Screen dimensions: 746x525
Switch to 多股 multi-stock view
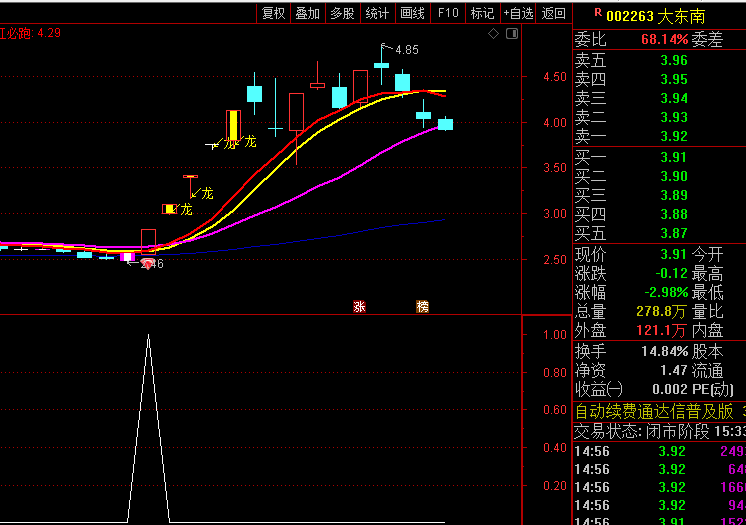[342, 13]
